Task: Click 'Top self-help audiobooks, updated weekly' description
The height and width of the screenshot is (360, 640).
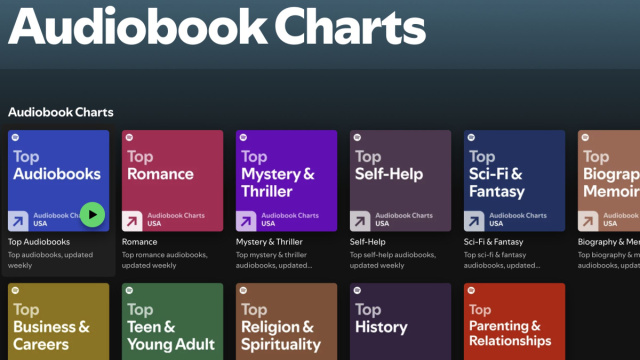Action: click(393, 260)
